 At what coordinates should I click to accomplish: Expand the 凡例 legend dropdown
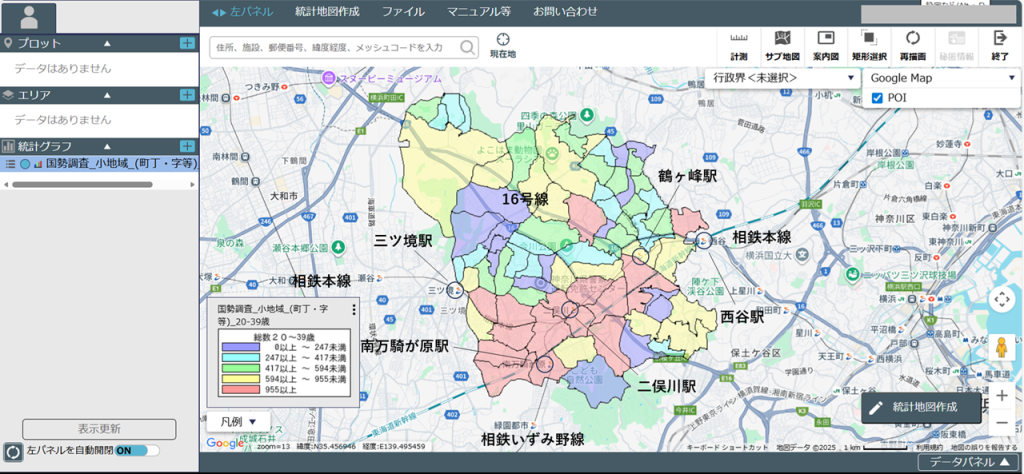click(x=238, y=421)
